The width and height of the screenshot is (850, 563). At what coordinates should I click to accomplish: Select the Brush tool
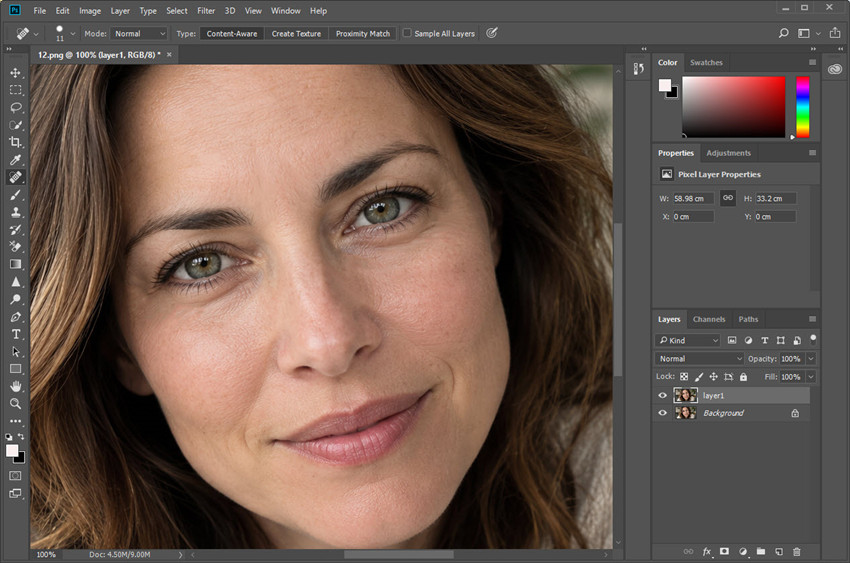point(15,195)
